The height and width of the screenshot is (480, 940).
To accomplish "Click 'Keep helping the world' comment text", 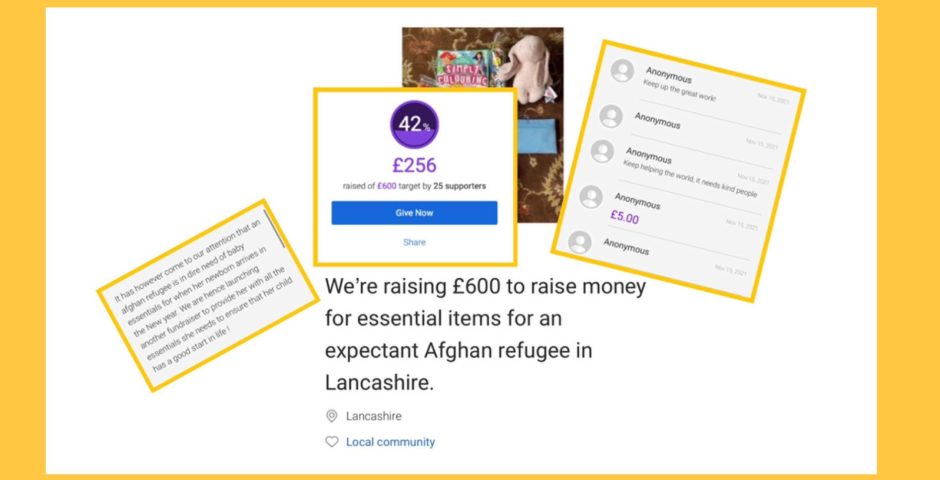I will coord(689,179).
